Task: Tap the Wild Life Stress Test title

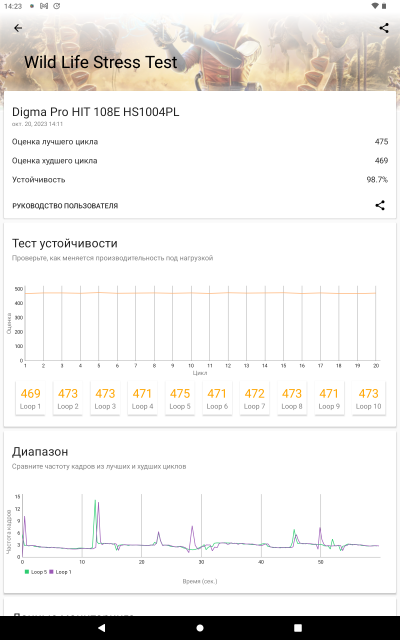Action: coord(101,62)
